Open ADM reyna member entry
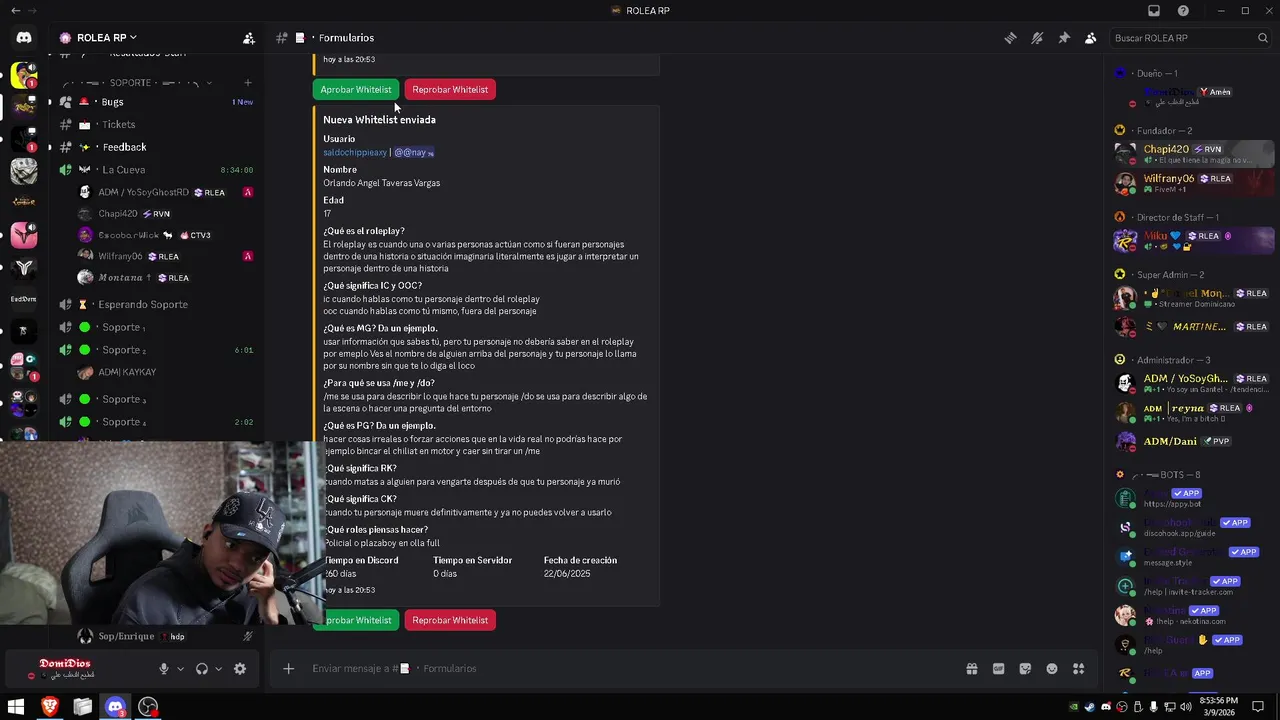1280x720 pixels. click(x=1193, y=412)
